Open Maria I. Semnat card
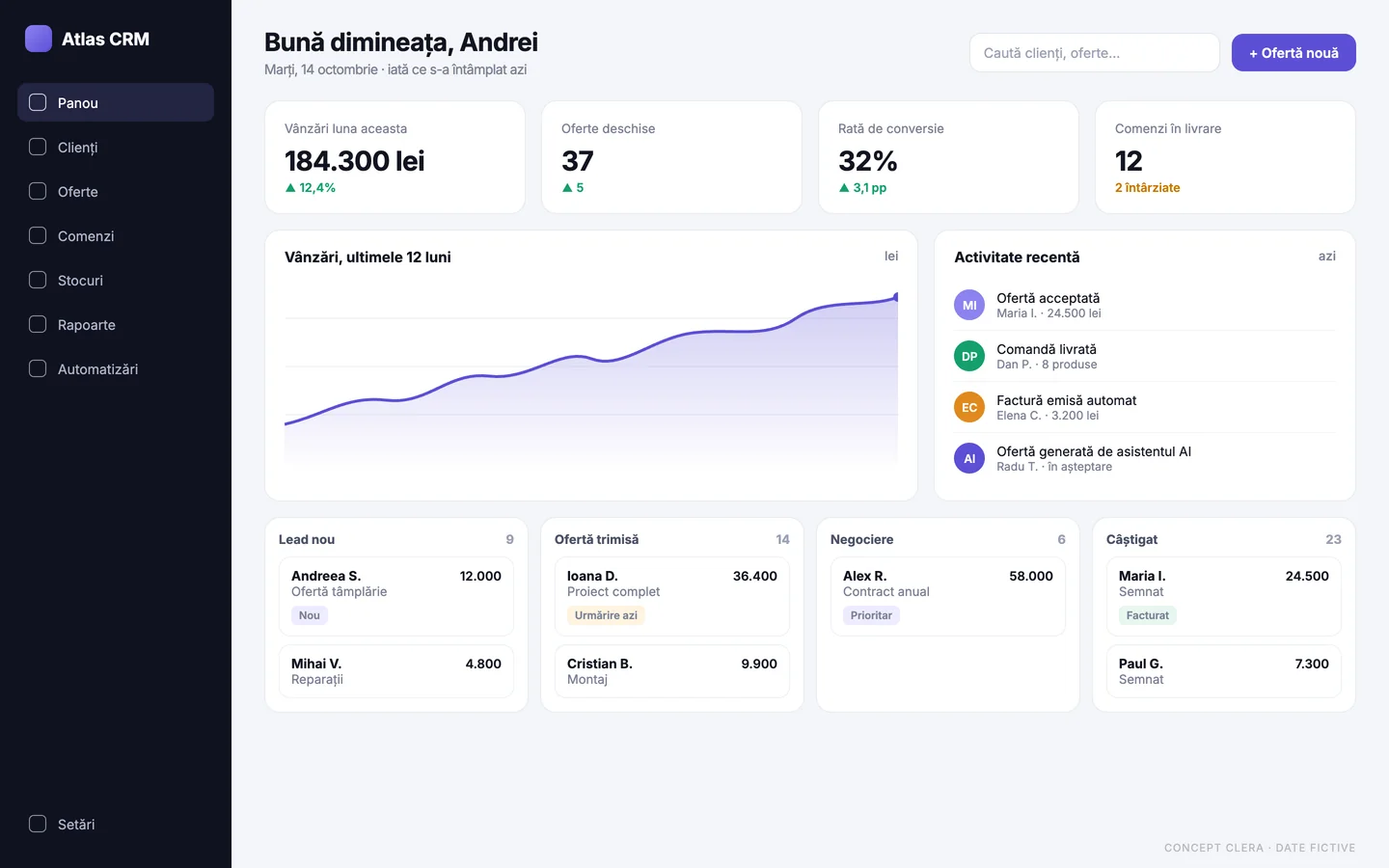This screenshot has width=1389, height=868. pos(1224,596)
